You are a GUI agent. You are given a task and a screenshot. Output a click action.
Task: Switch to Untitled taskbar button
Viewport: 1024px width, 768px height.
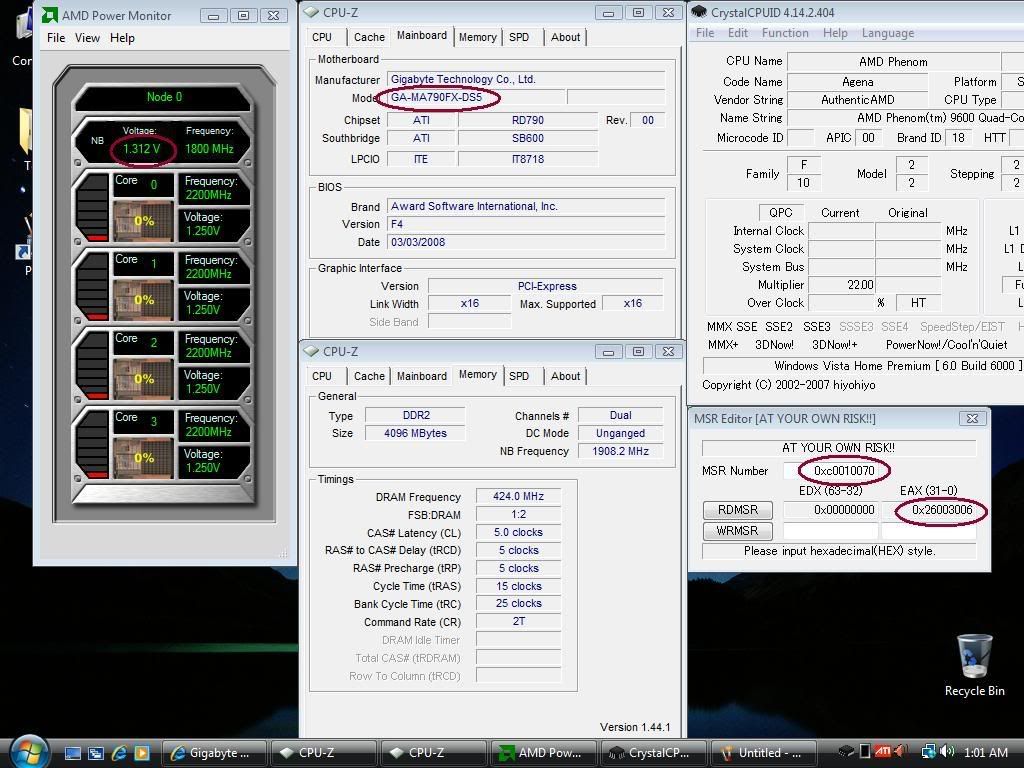(x=763, y=753)
